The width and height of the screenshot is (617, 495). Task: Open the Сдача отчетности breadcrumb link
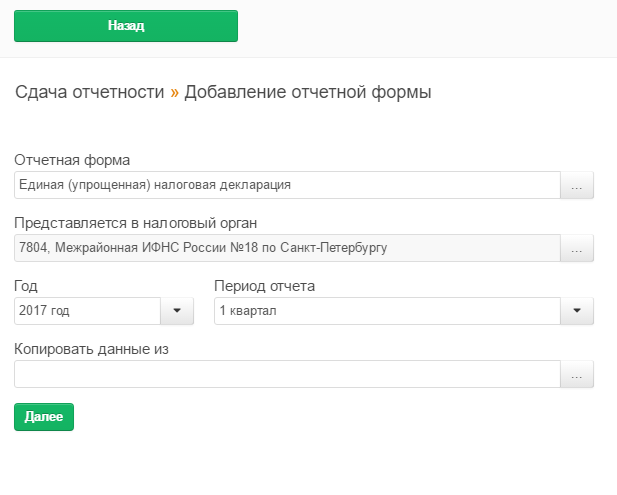(89, 93)
